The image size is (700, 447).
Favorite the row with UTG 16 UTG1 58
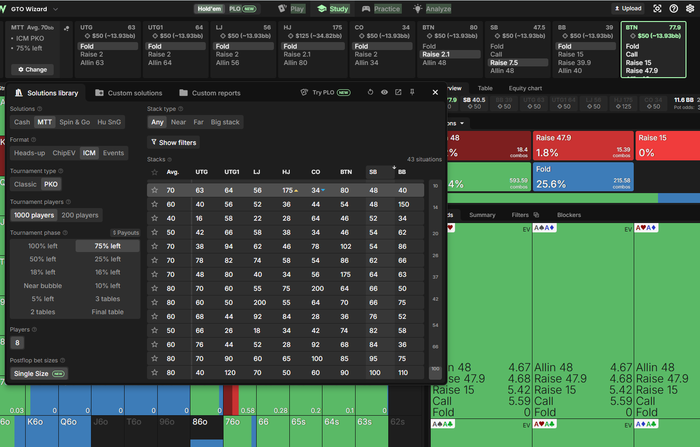point(154,218)
